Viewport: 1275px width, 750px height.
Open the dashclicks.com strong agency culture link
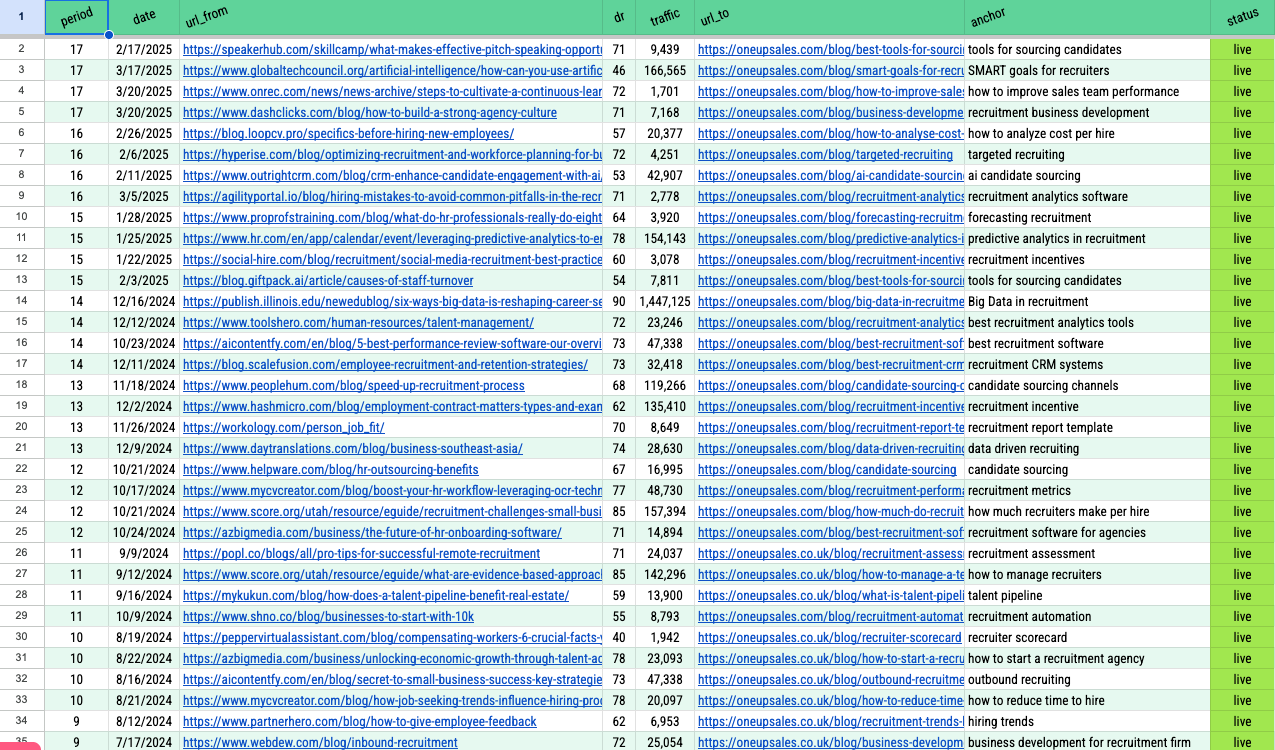(370, 112)
